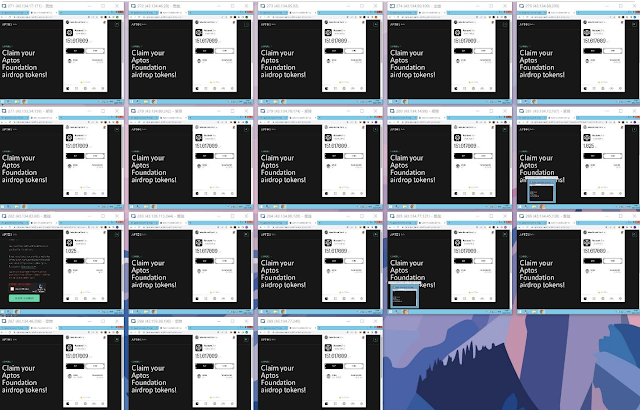Open Chrome from taskbar in window 283
This screenshot has width=640, height=410.
[x=154, y=312]
